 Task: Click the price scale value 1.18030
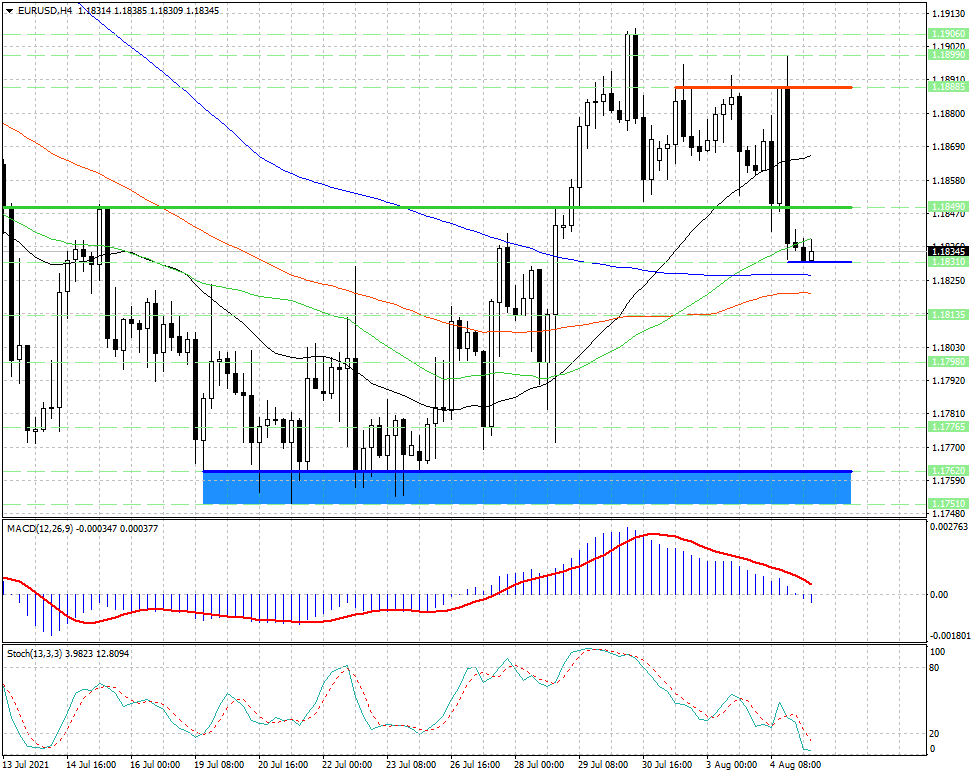pyautogui.click(x=948, y=348)
